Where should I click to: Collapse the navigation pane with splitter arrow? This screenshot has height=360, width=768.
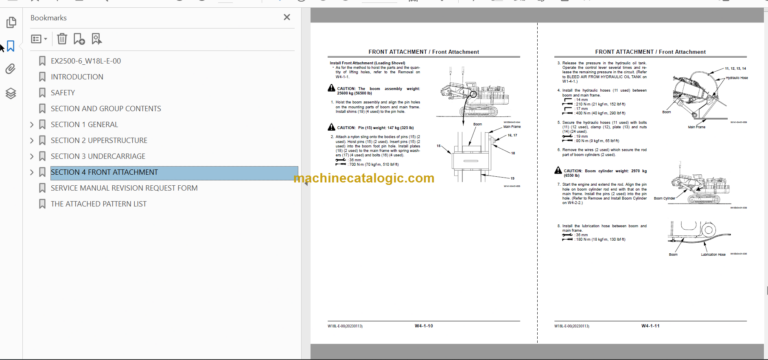(306, 183)
